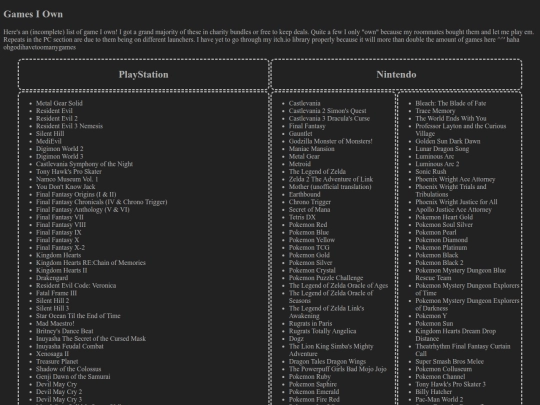
Task: Select 'Fatal Frame III' entry
Action: coord(56,293)
